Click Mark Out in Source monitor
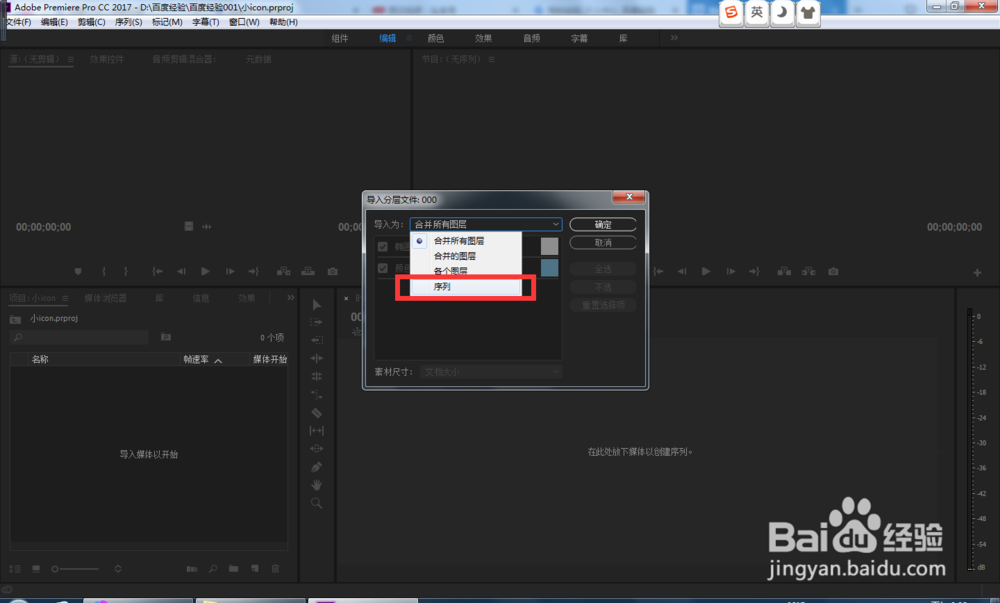The height and width of the screenshot is (603, 1000). 126,272
